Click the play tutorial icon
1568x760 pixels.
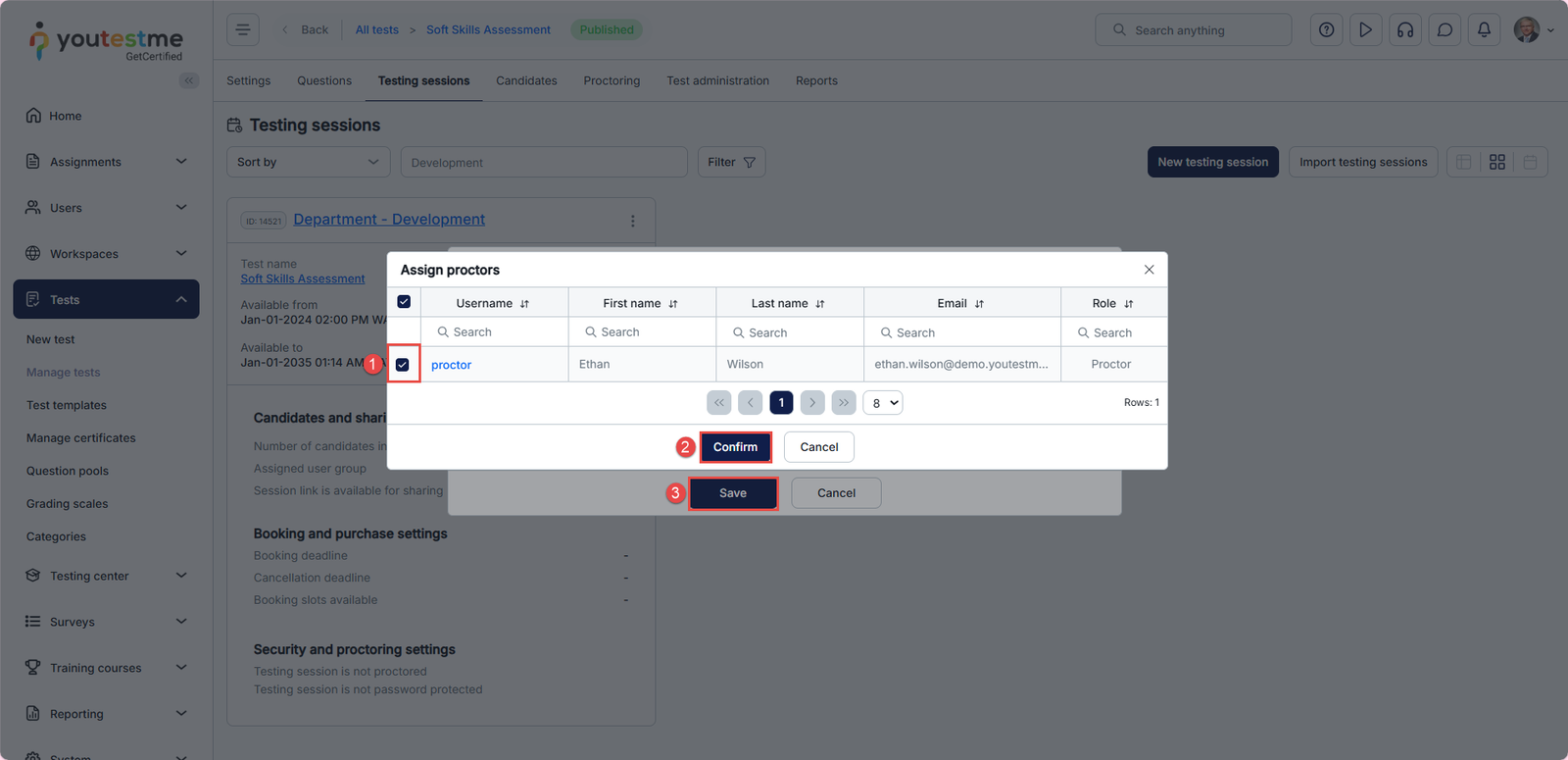[1365, 30]
